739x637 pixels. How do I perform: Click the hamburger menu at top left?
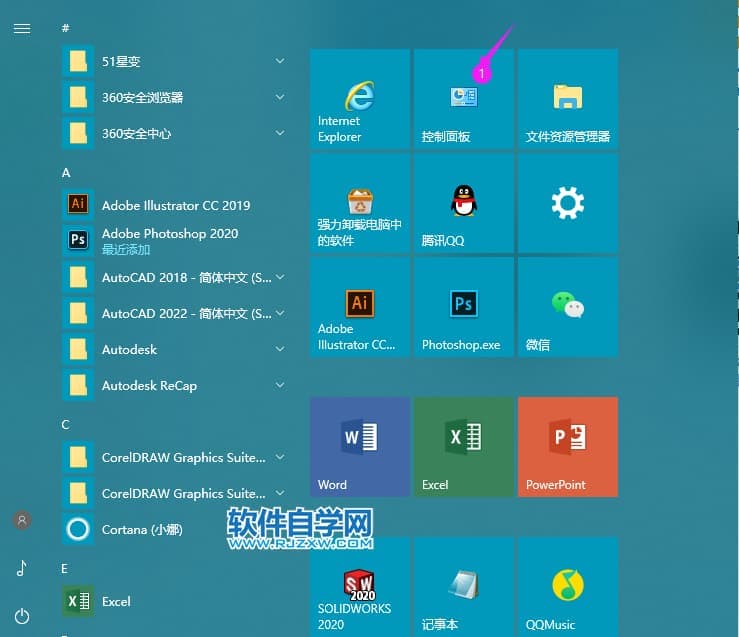tap(22, 29)
